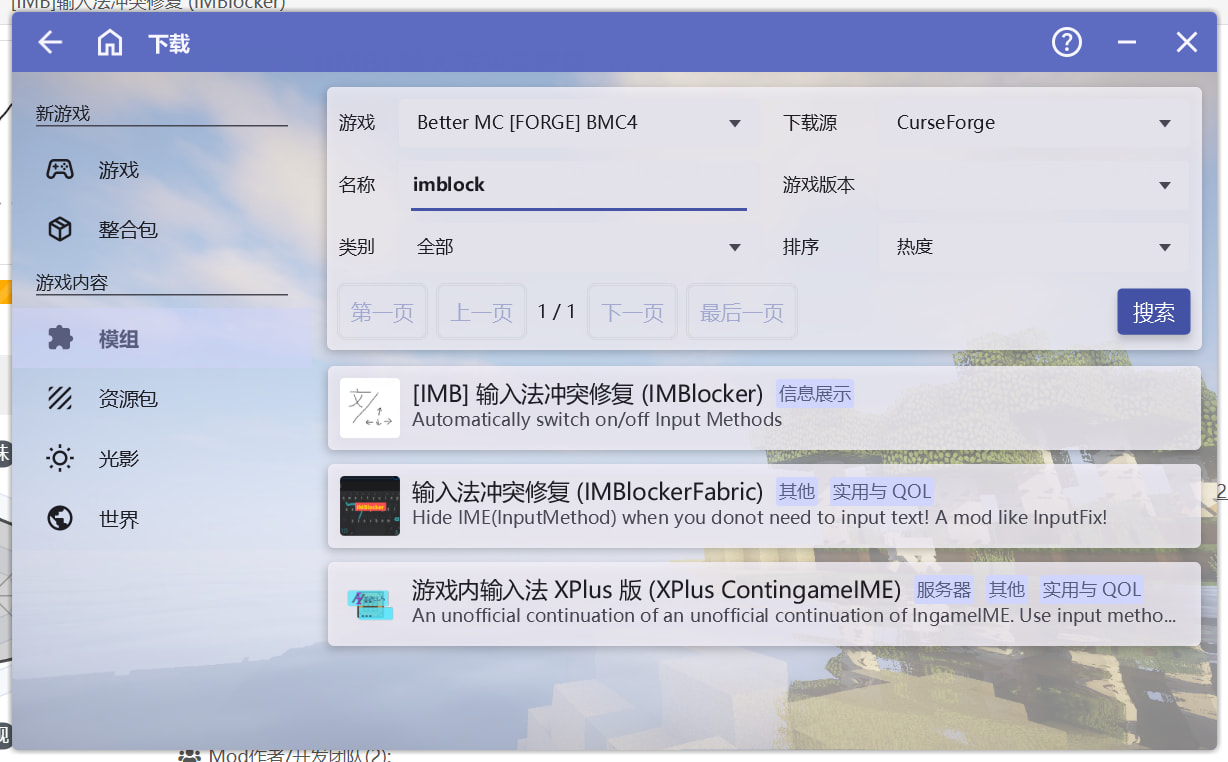Open the 类别 全部 dropdown
Screen dimensions: 1228x762
pyautogui.click(x=578, y=247)
